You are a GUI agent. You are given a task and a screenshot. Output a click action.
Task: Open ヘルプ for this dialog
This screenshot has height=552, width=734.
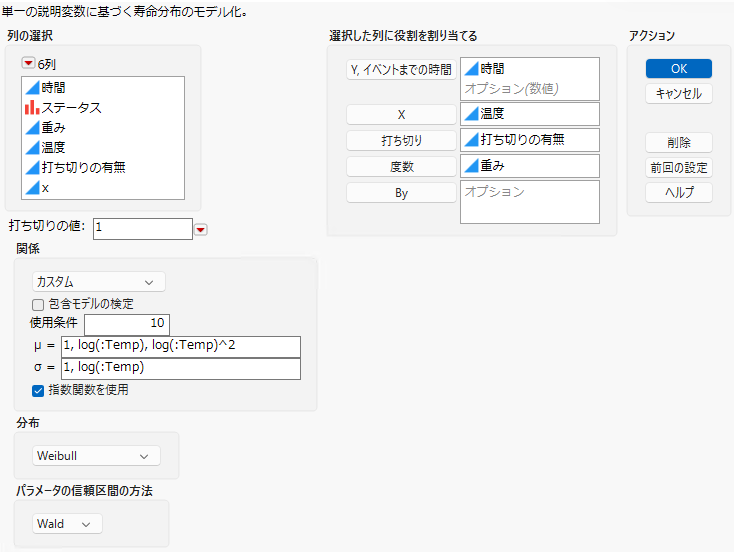tap(679, 192)
